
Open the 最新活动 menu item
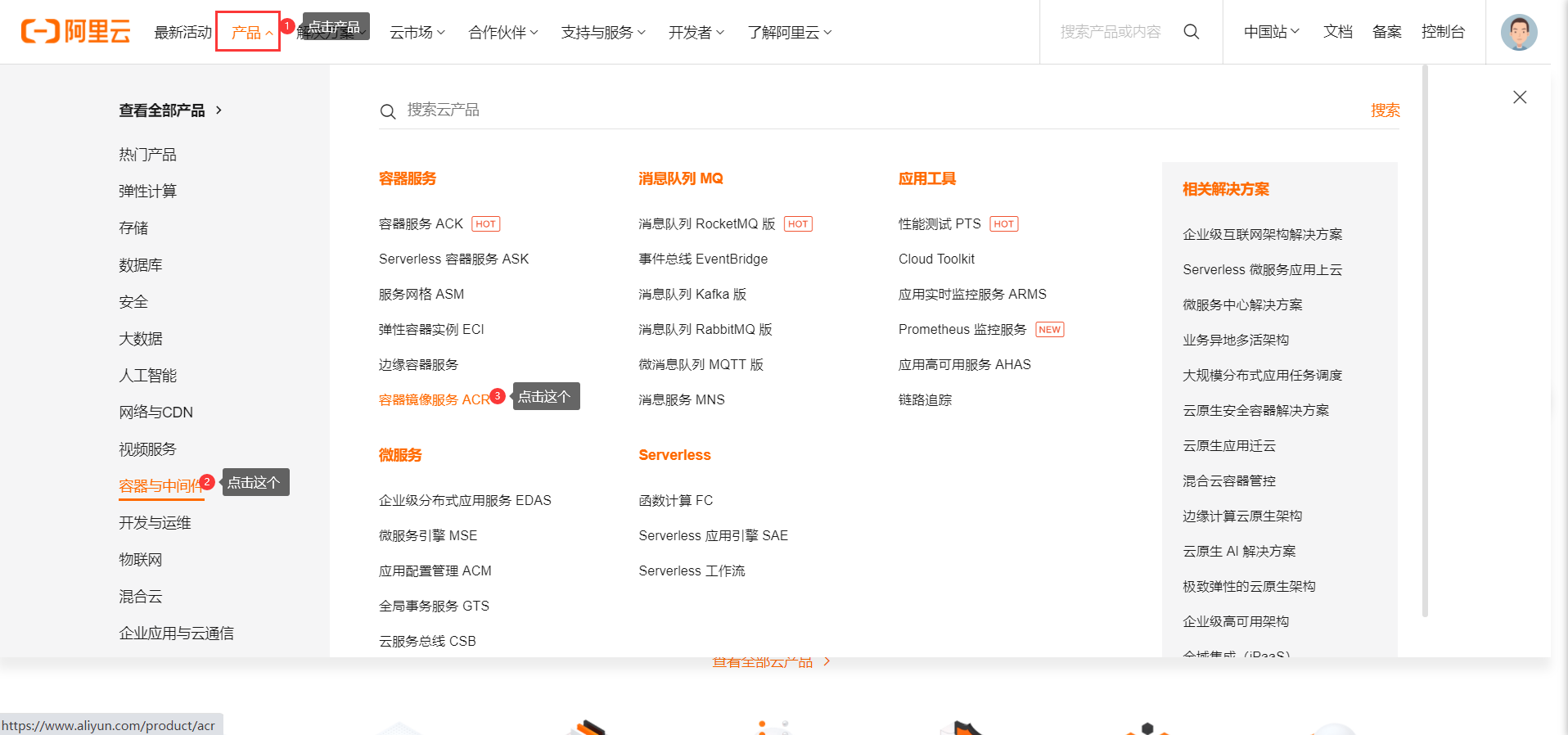(x=183, y=32)
